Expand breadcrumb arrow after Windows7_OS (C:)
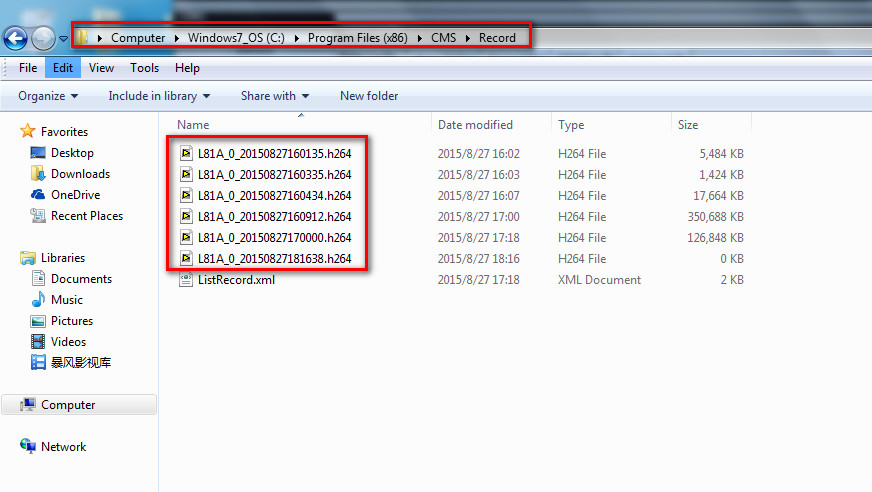 tap(296, 38)
